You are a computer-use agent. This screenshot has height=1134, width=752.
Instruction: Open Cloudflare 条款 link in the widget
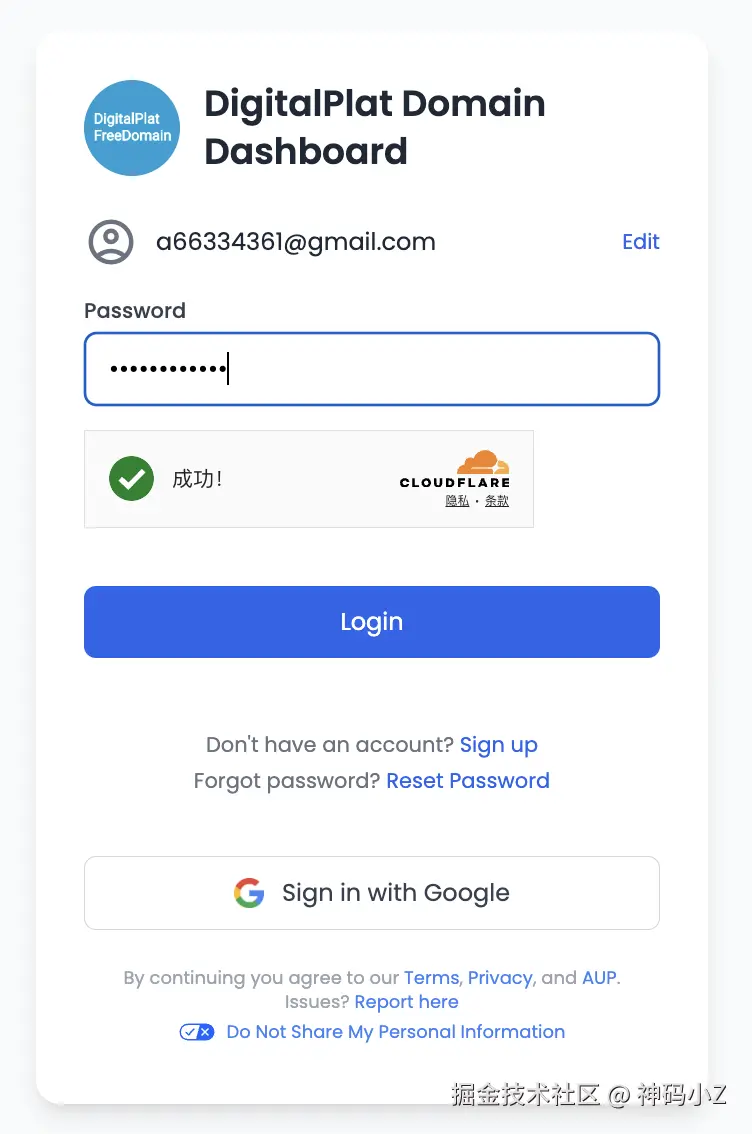click(497, 500)
